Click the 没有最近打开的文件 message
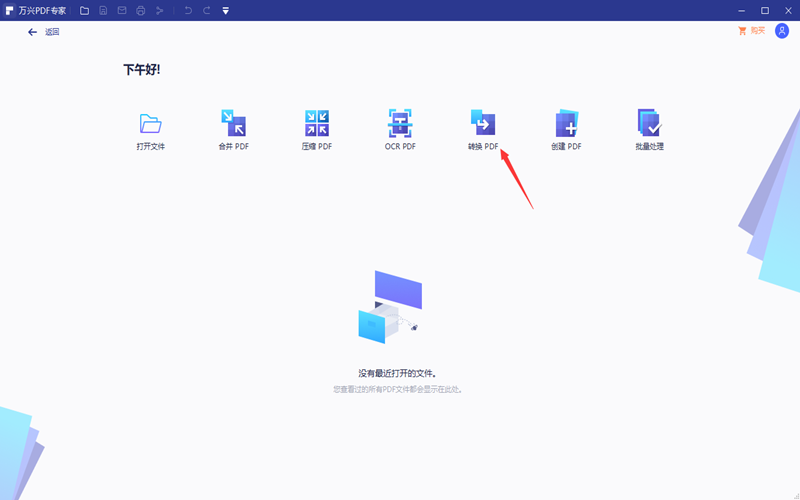The image size is (800, 500). tap(397, 373)
